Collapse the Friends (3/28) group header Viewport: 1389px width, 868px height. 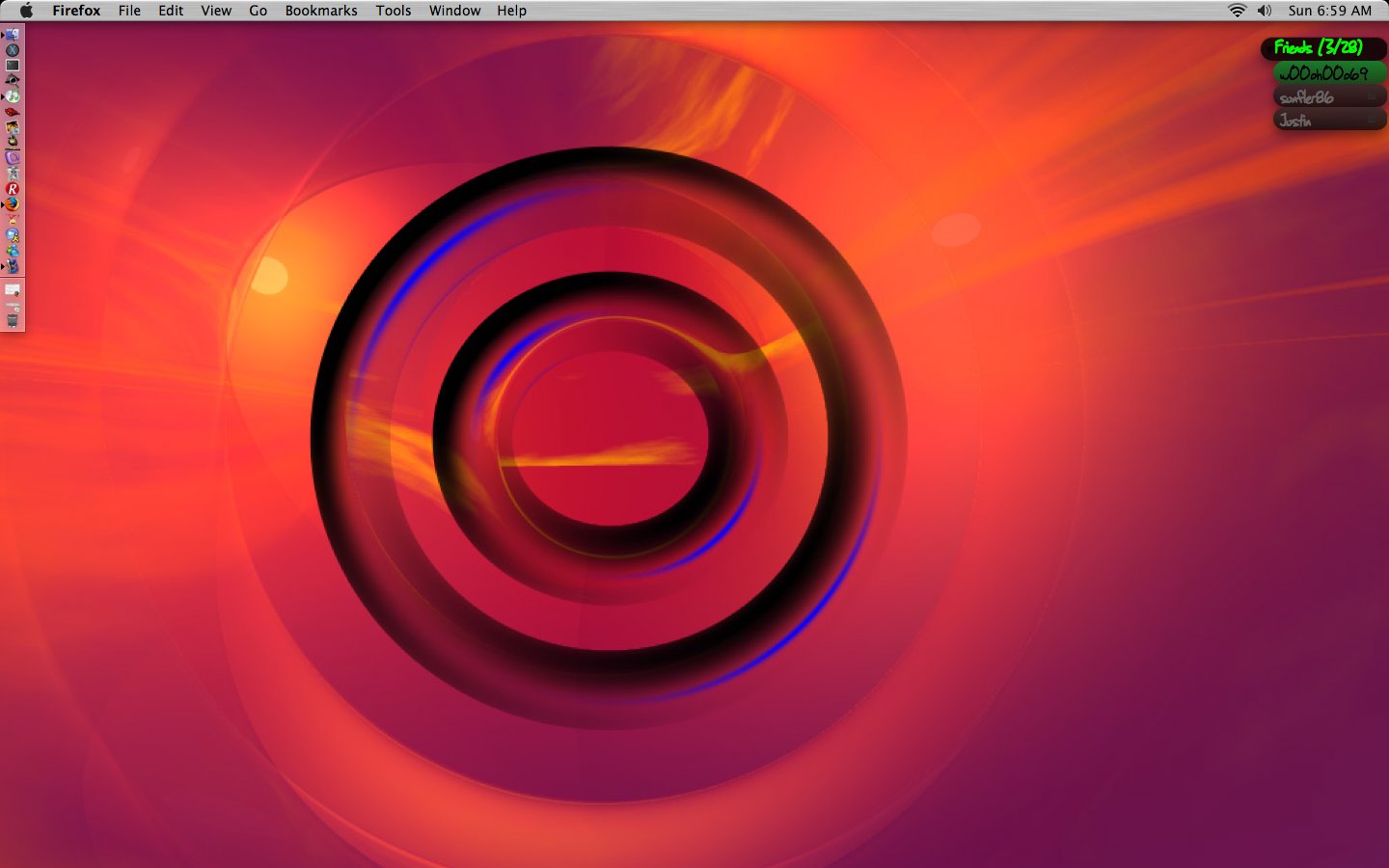coord(1318,47)
